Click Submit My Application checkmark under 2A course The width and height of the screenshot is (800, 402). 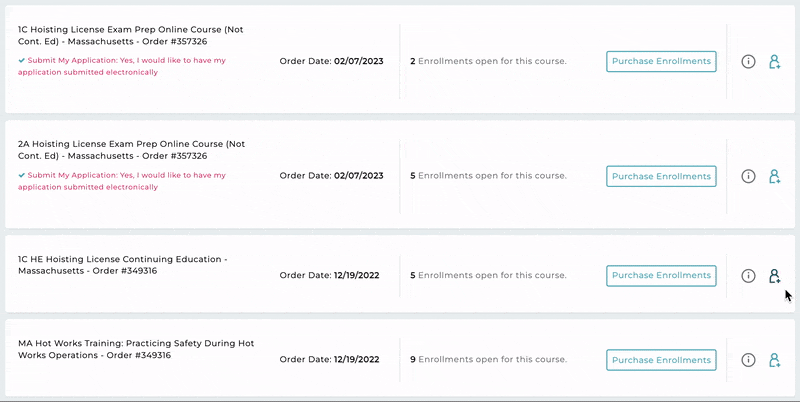[21, 175]
